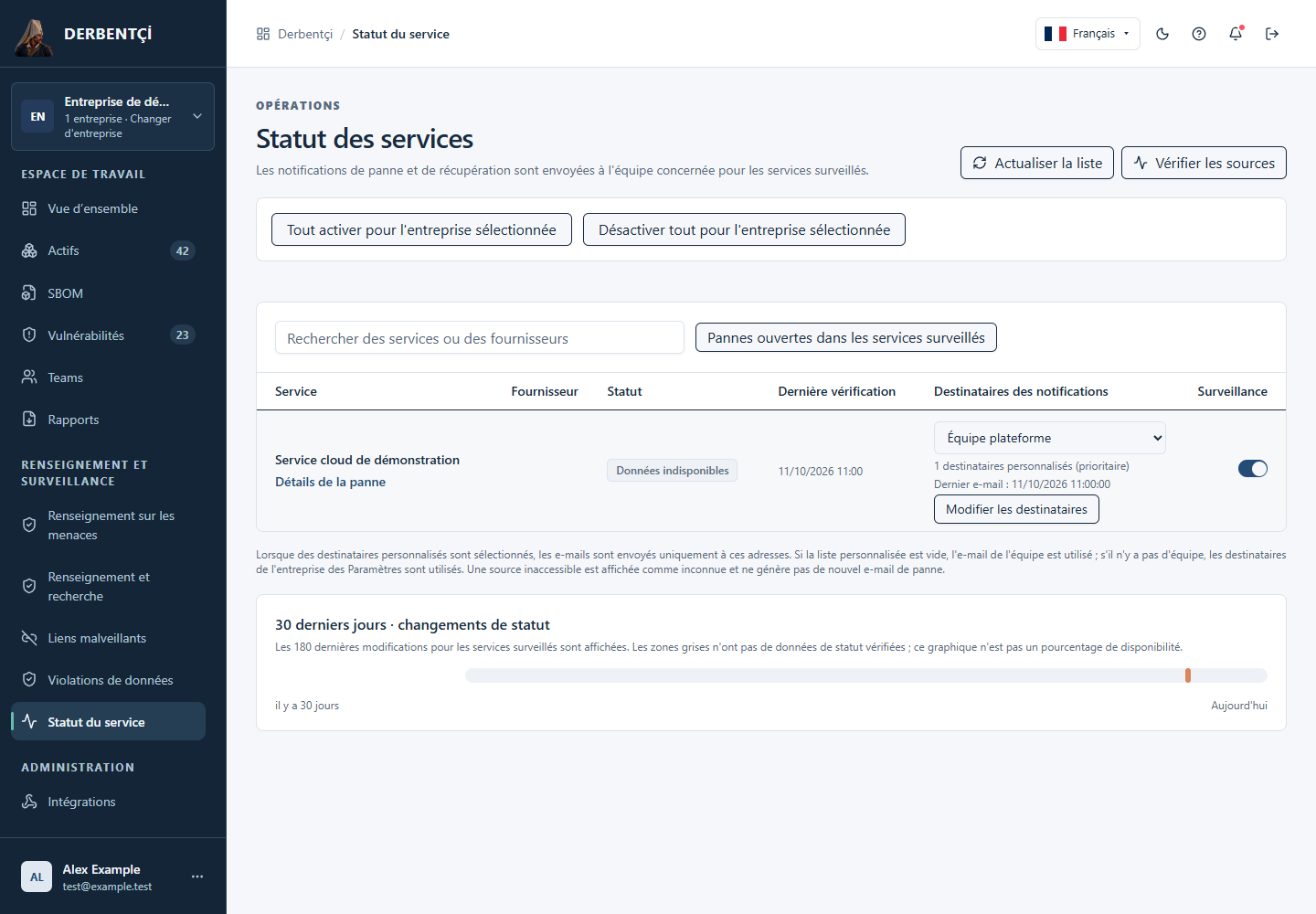Click the SBOM sidebar icon
This screenshot has height=914, width=1316.
point(29,293)
